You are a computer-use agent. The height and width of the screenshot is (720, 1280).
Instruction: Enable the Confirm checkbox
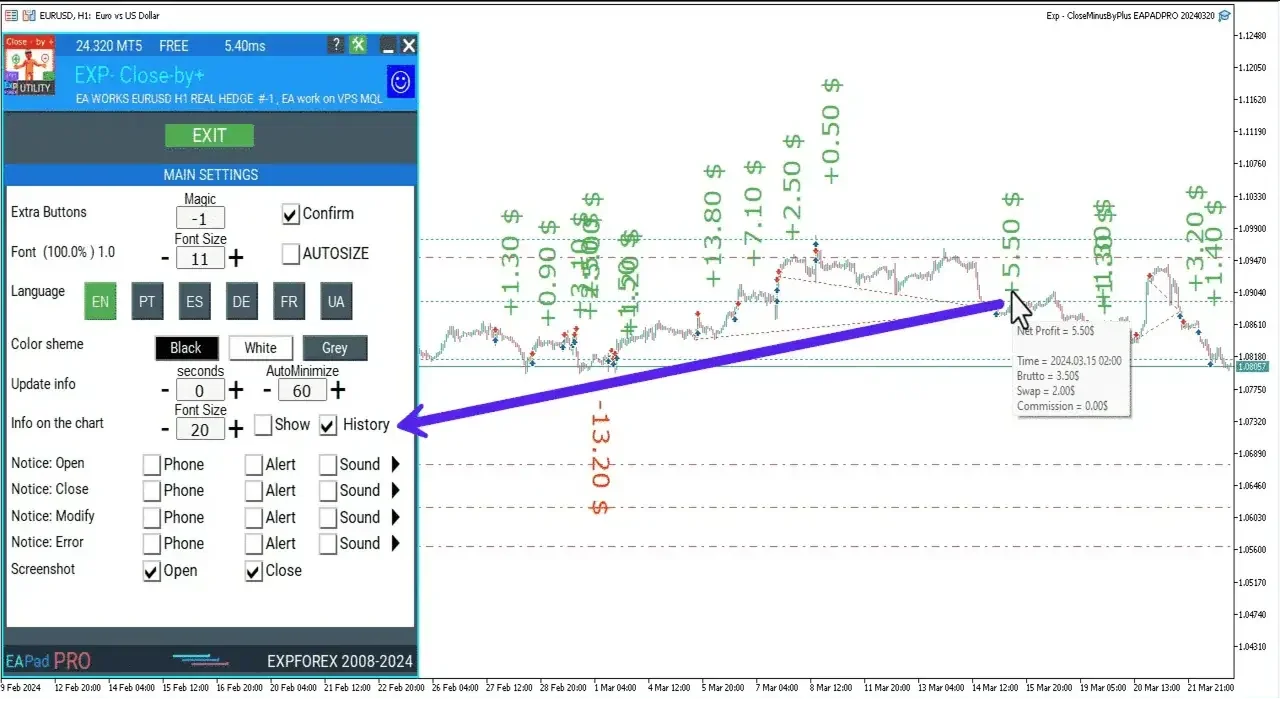[x=290, y=213]
